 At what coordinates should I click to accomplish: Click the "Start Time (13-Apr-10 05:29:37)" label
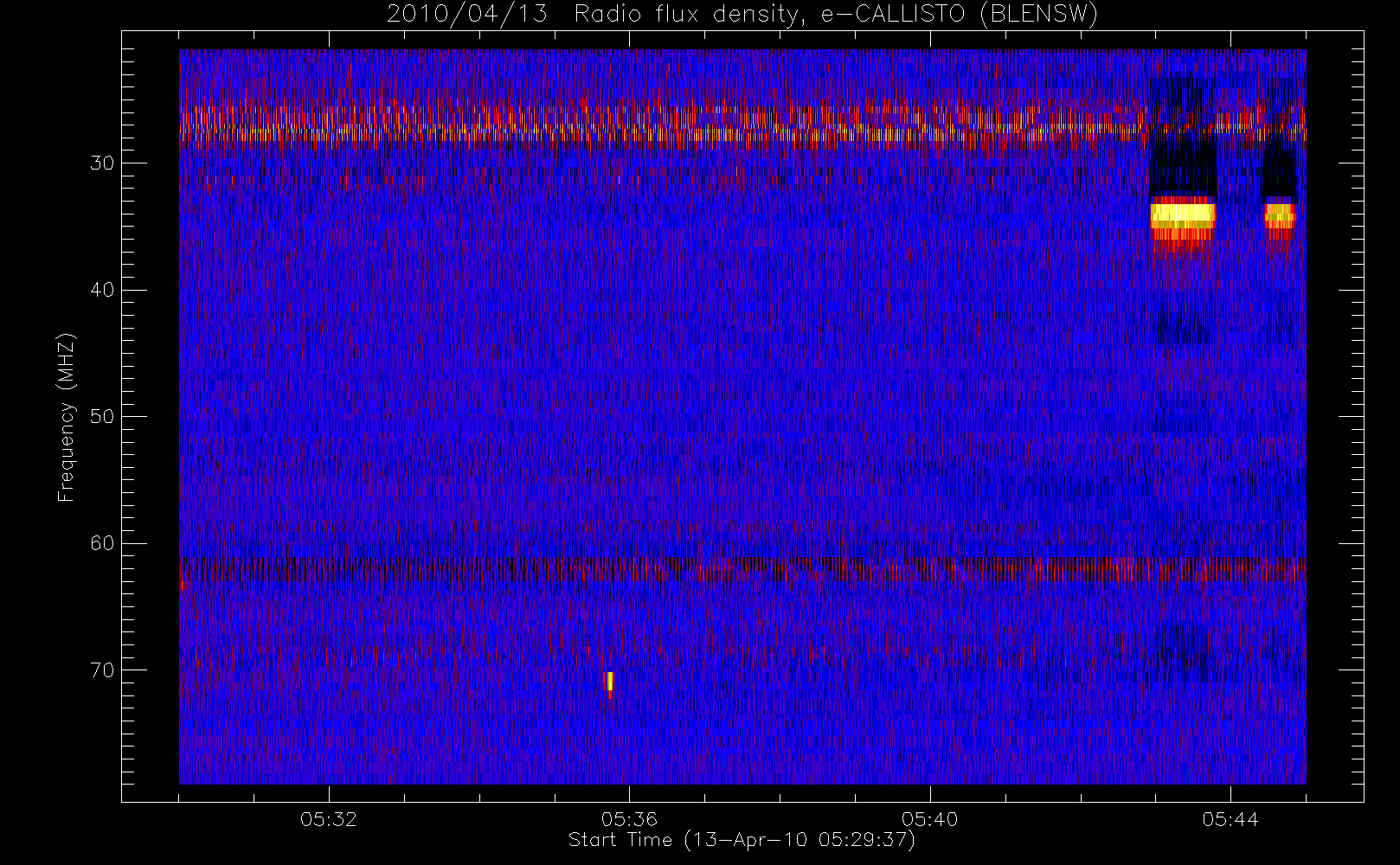[742, 840]
